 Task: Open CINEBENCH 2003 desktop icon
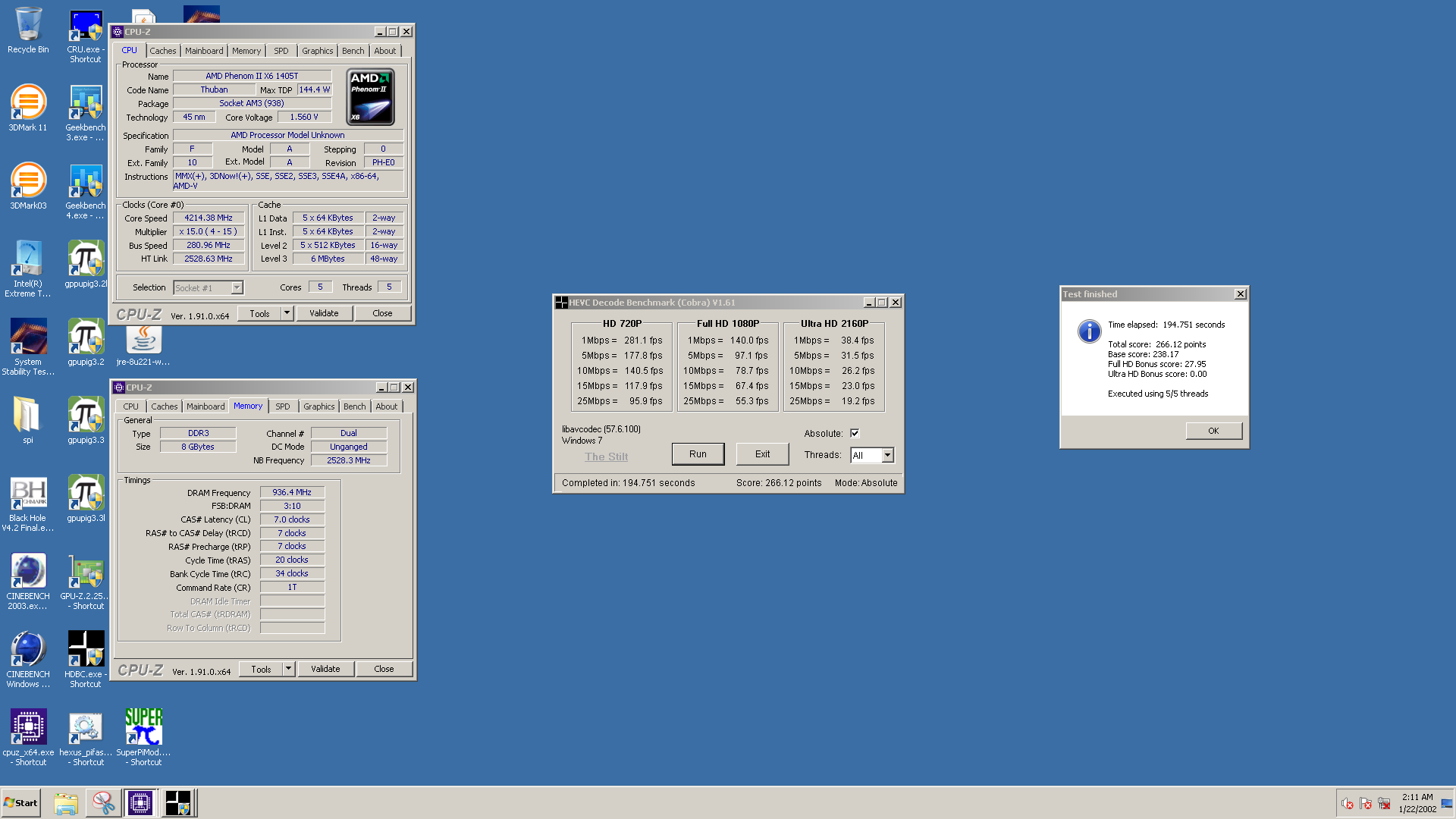coord(28,581)
